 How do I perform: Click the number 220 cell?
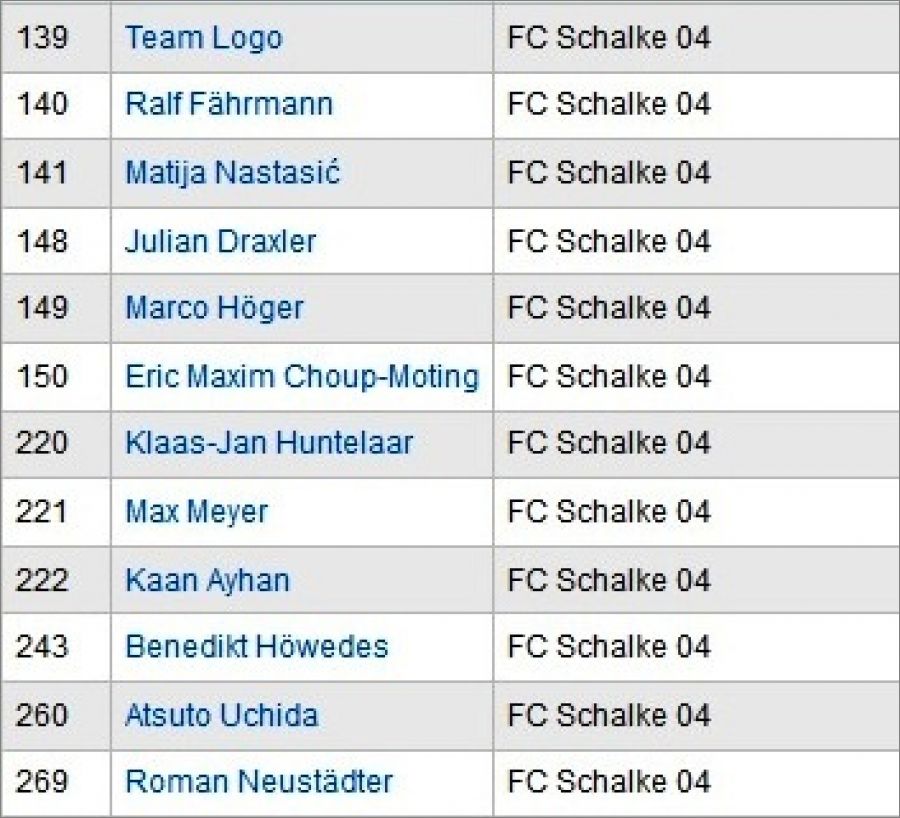[x=42, y=443]
